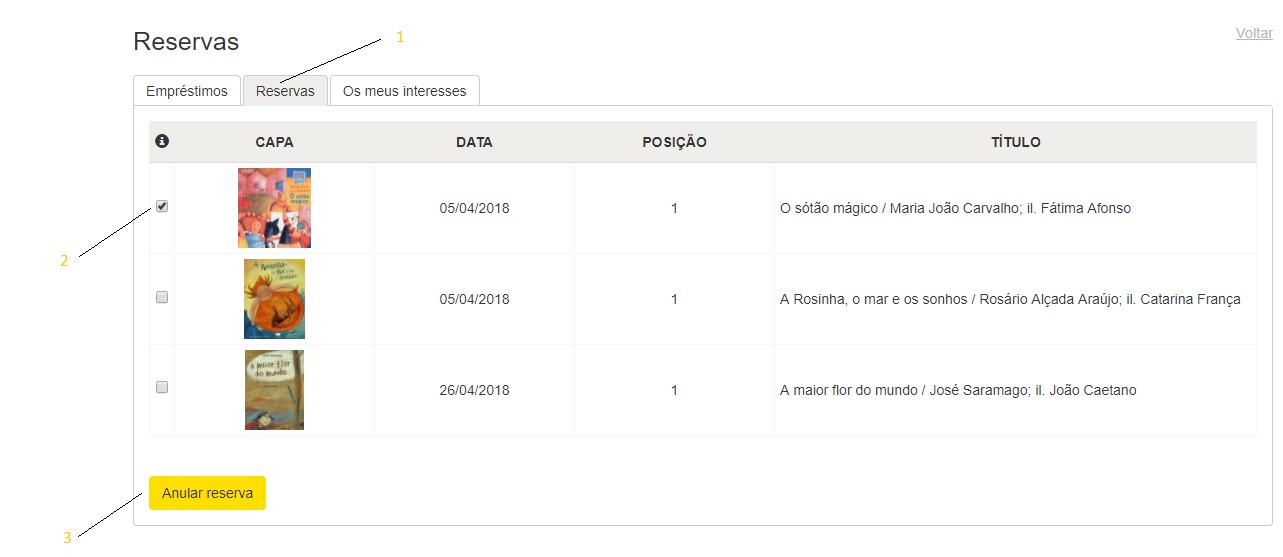Image resolution: width=1283 pixels, height=557 pixels.
Task: Open title O sótão mágico / Maria João Carvalho
Action: 955,208
